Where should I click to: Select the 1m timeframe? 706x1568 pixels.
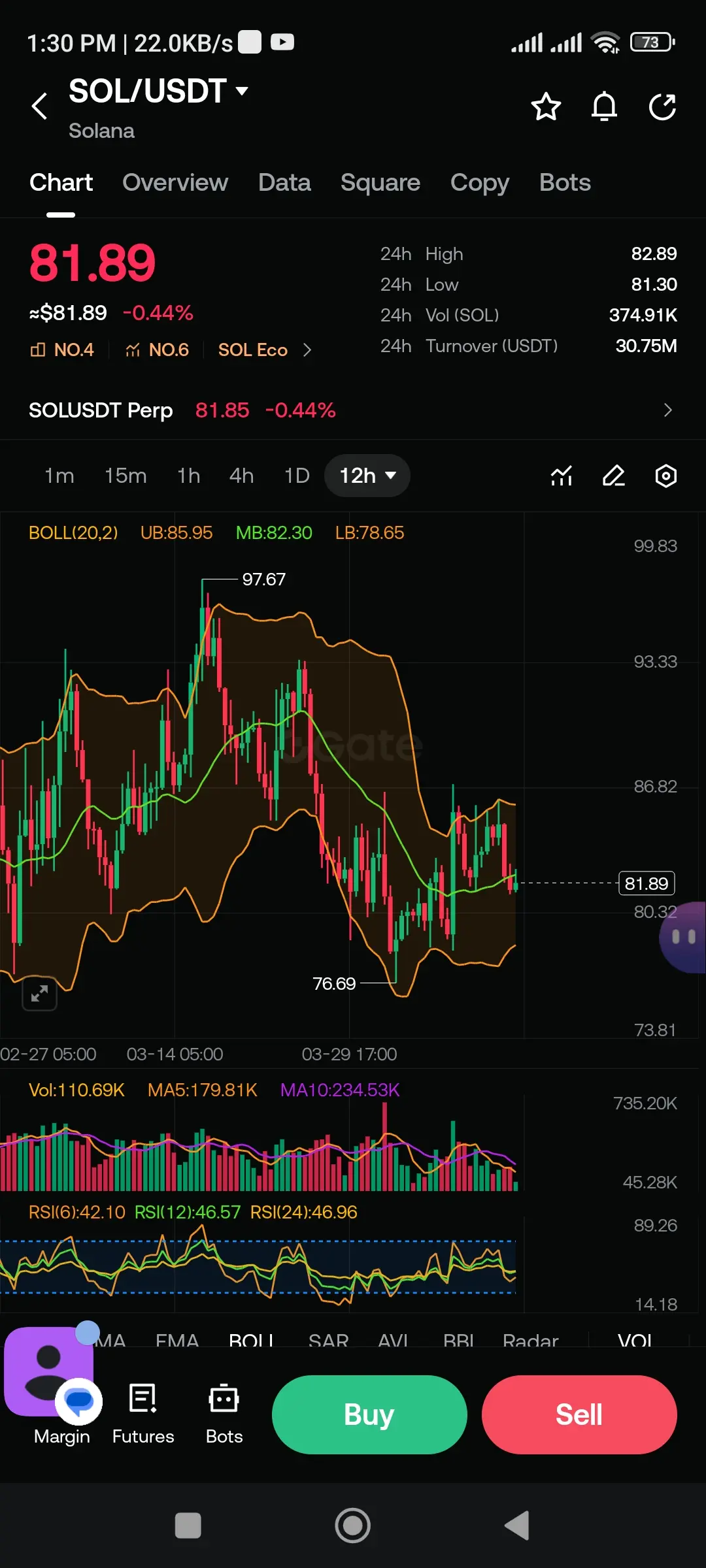59,476
